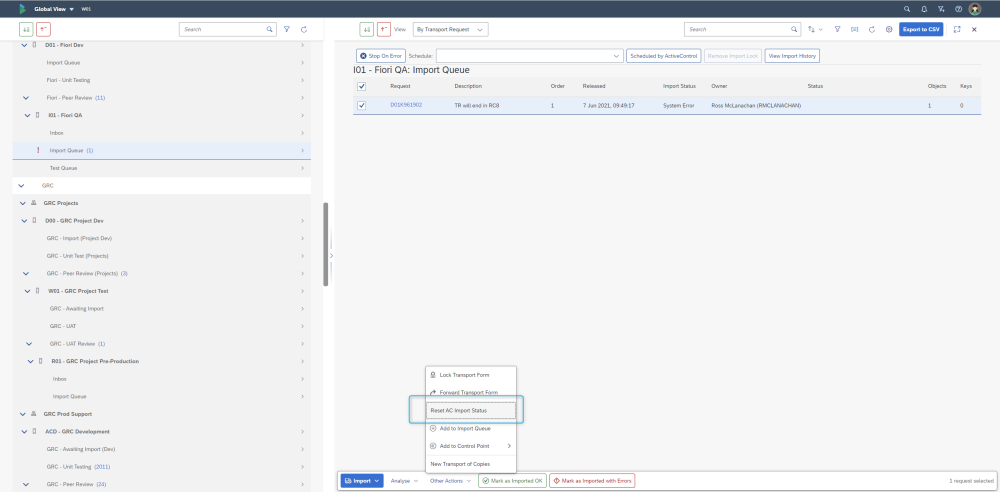Open transport request link D01K961902
The height and width of the screenshot is (492, 1000).
[406, 105]
